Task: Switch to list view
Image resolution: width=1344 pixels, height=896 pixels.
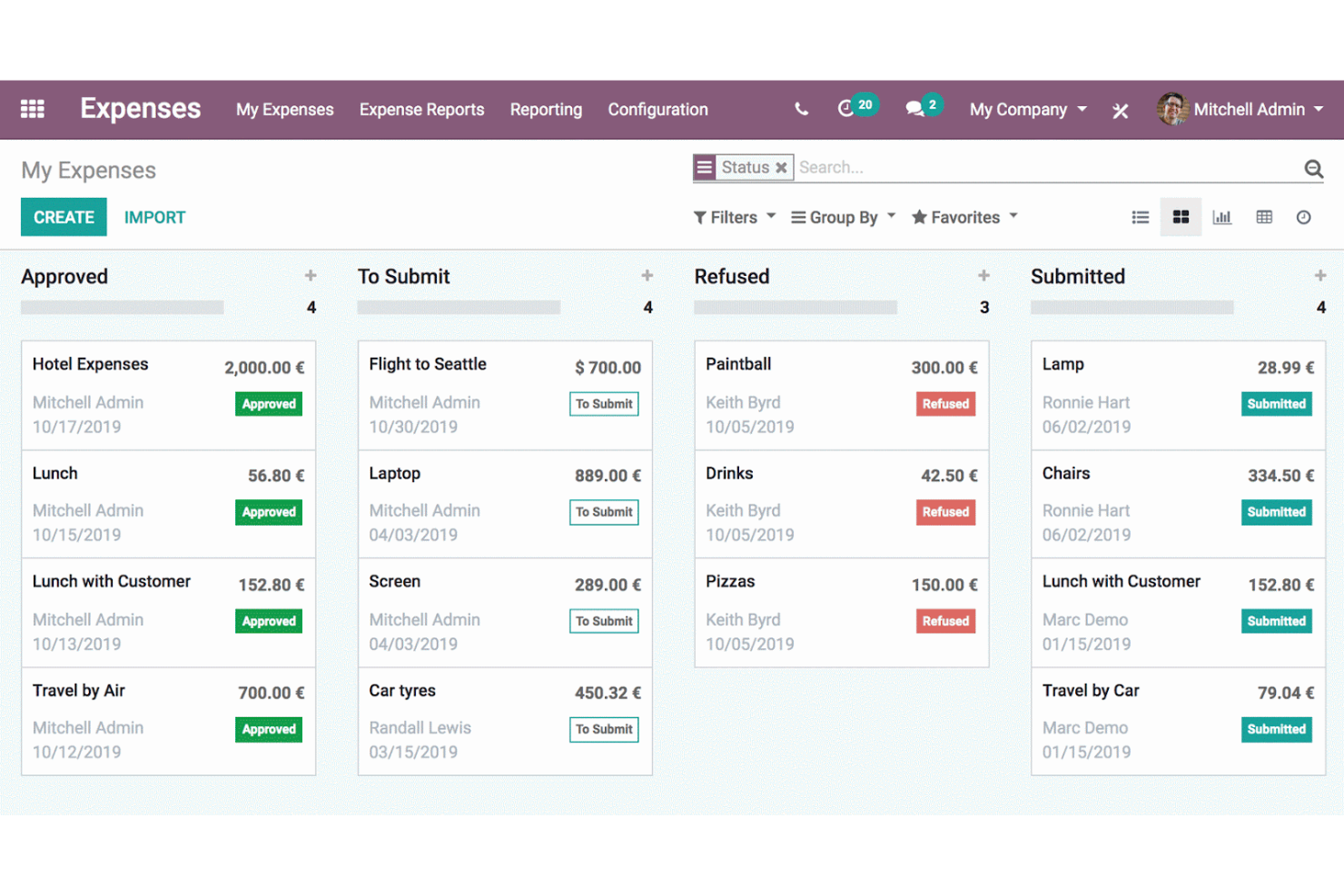Action: (x=1141, y=217)
